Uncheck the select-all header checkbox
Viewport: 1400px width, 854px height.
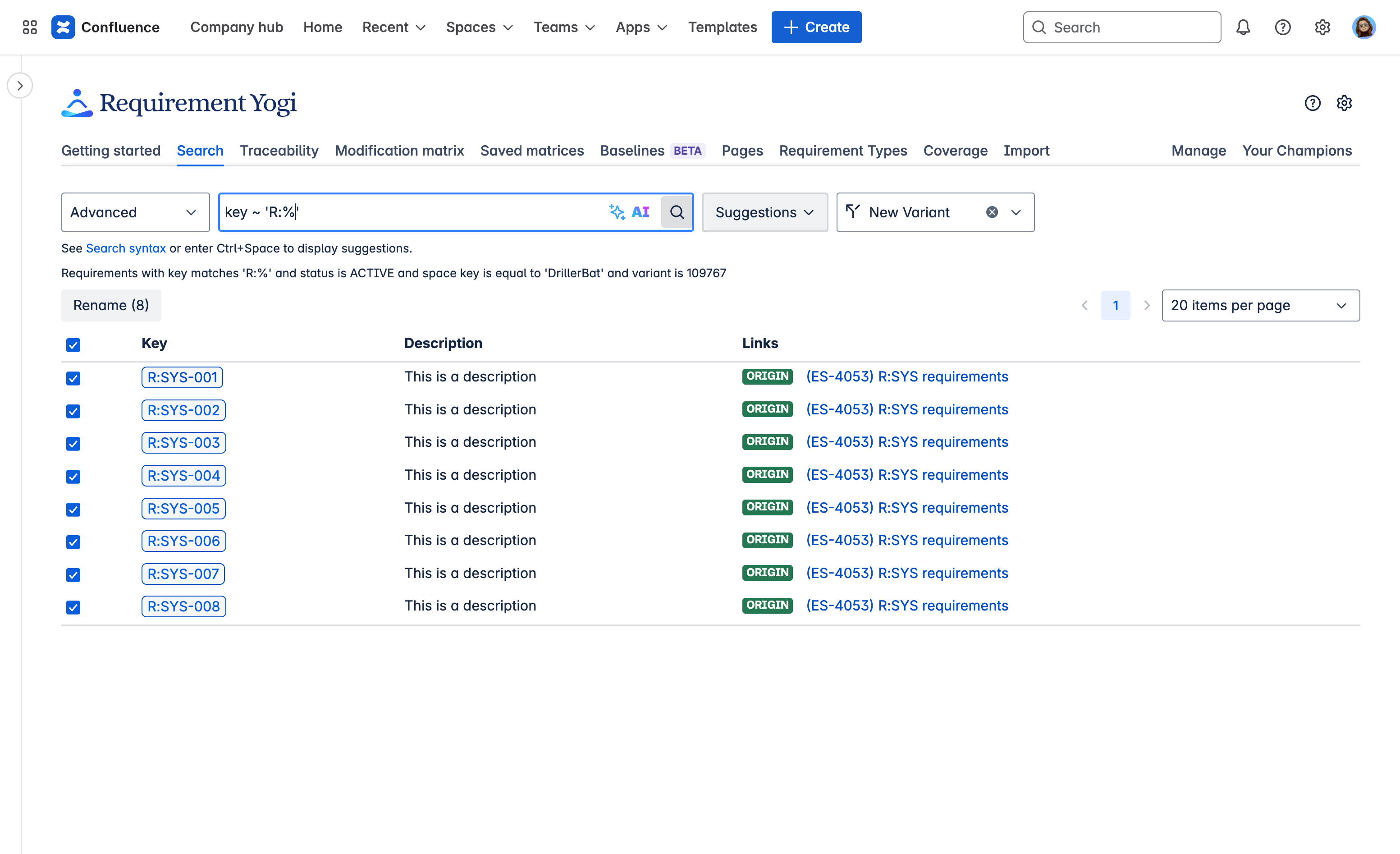coord(73,345)
